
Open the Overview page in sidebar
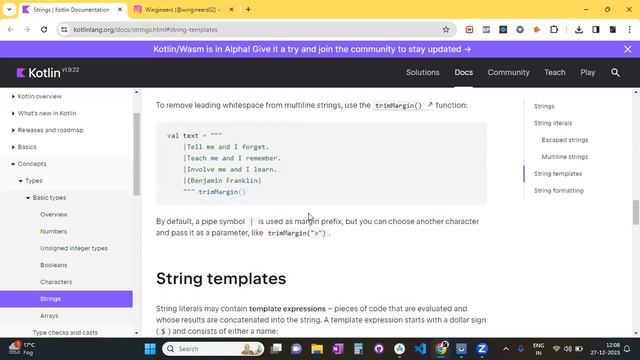click(54, 215)
